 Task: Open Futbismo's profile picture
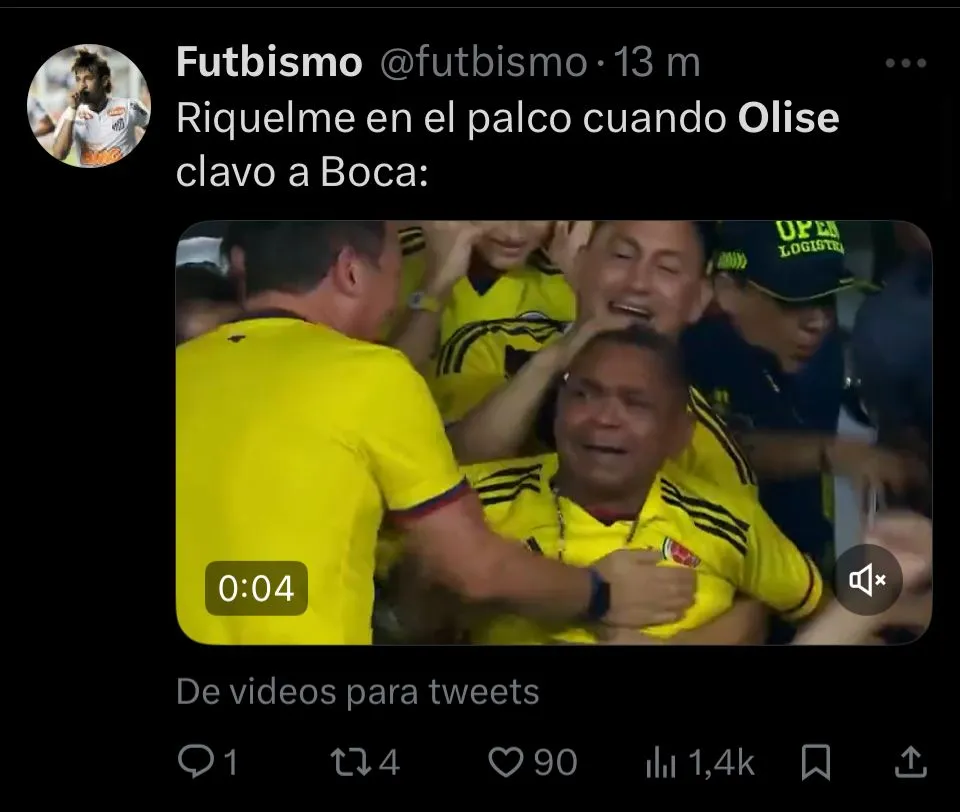point(89,105)
